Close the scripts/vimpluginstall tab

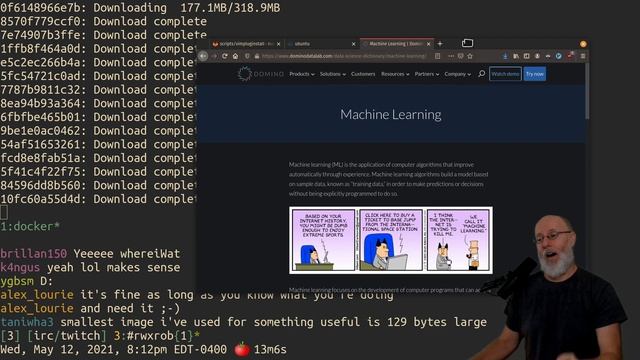(279, 44)
